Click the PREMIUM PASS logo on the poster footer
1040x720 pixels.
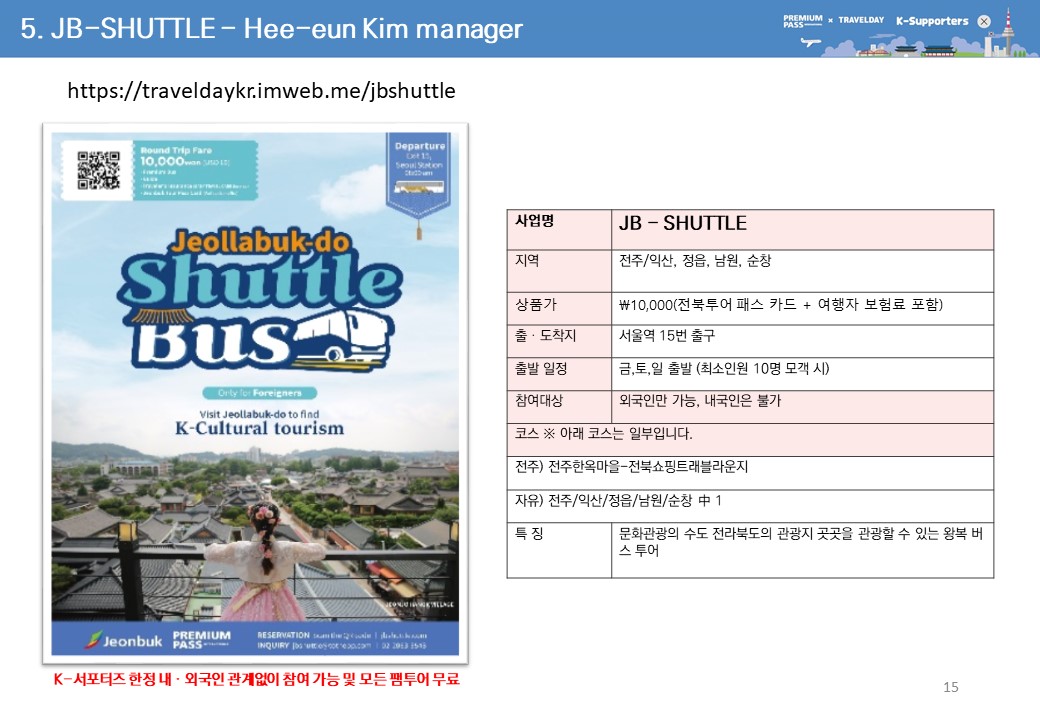pyautogui.click(x=202, y=640)
